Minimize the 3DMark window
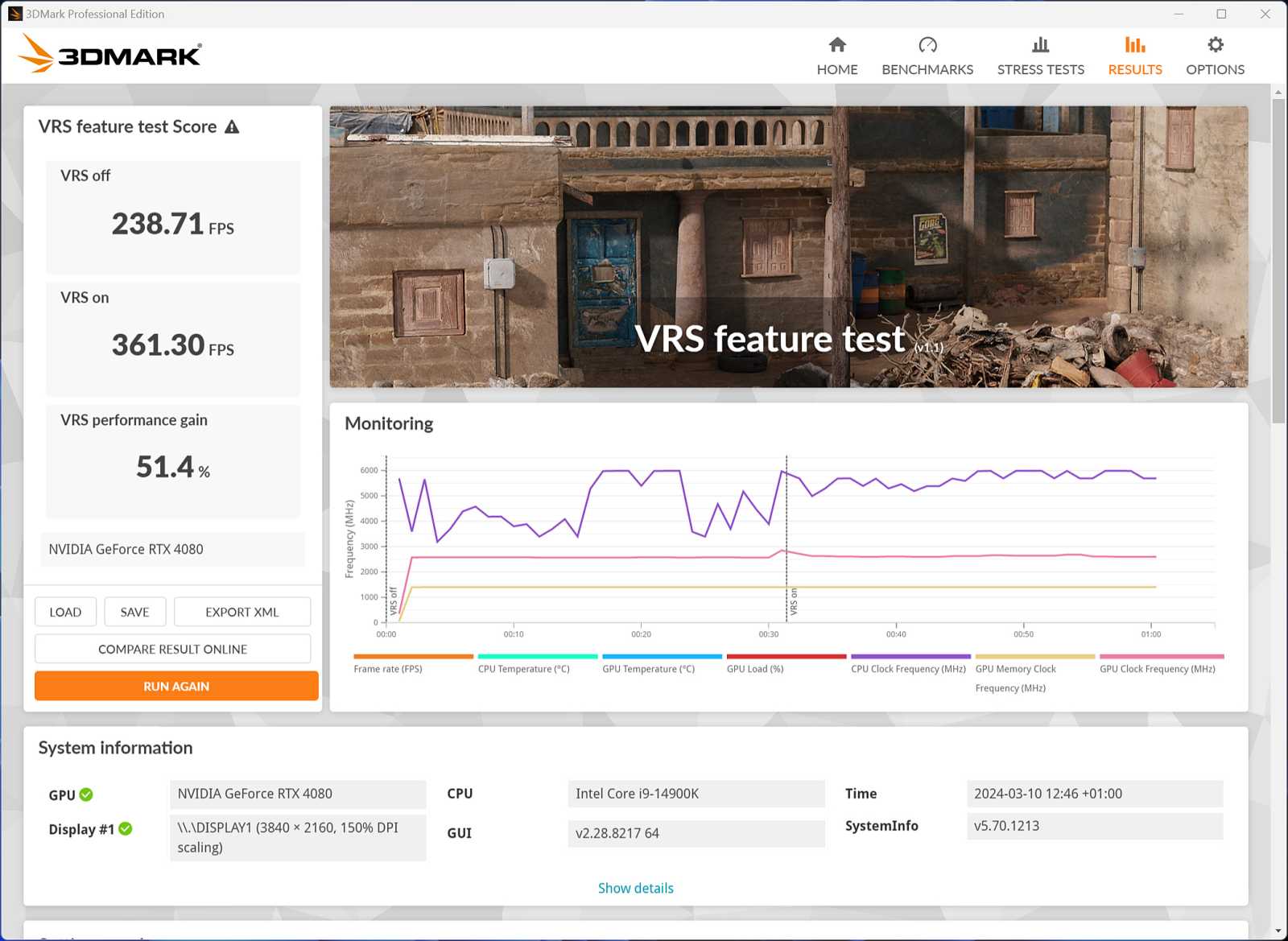Viewport: 1288px width, 941px height. click(1179, 14)
